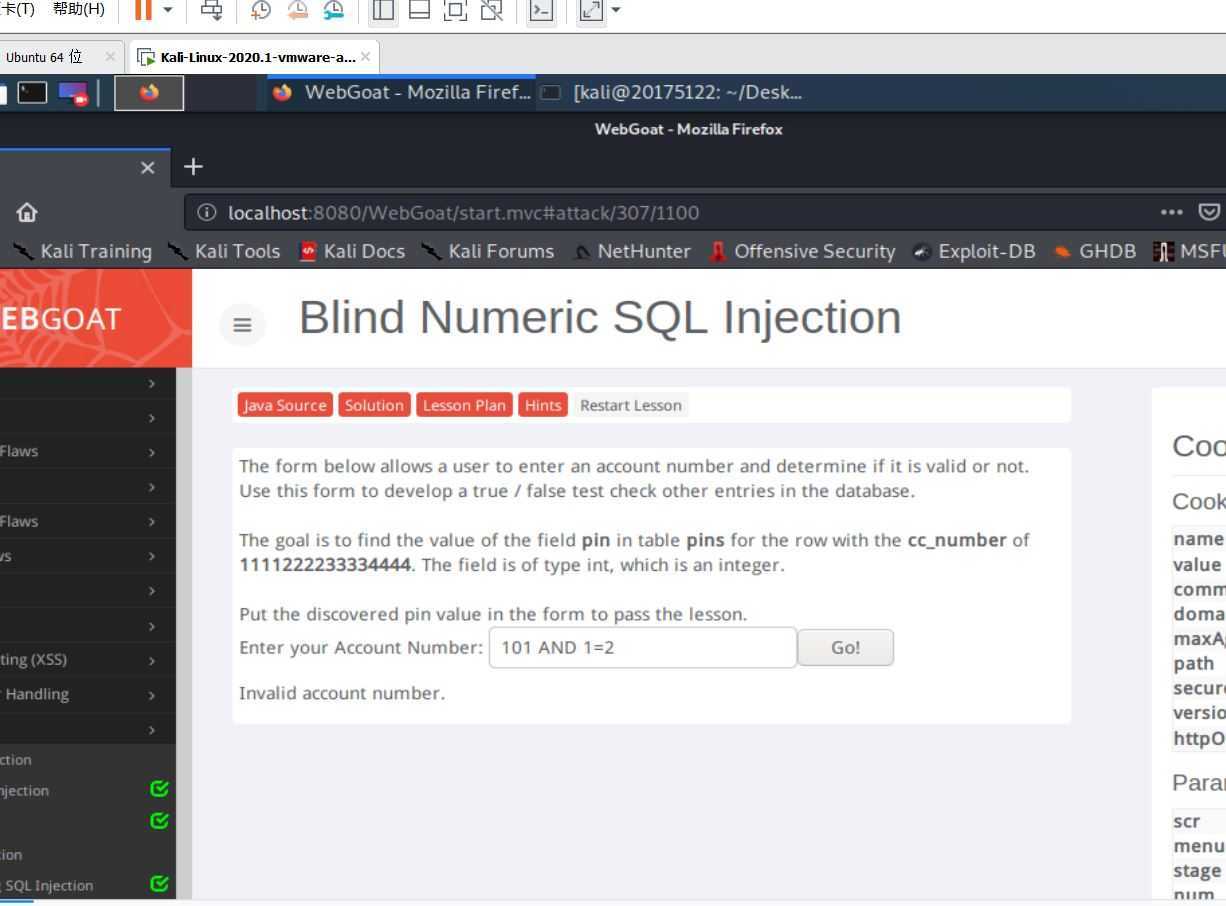This screenshot has height=906, width=1226.
Task: Click the Firefox launcher in Kali panel
Action: (x=149, y=93)
